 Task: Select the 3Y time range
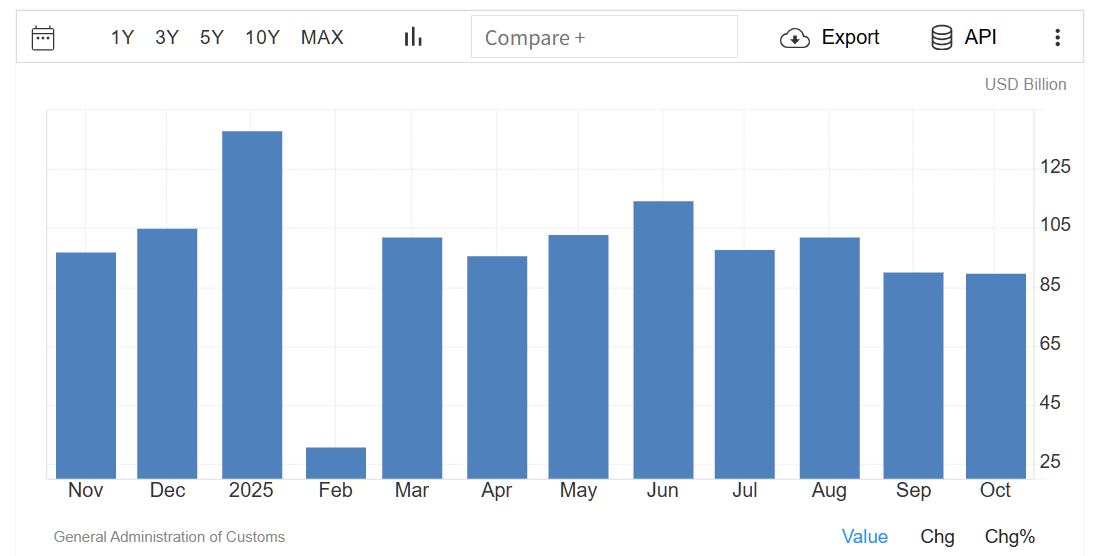(x=167, y=38)
